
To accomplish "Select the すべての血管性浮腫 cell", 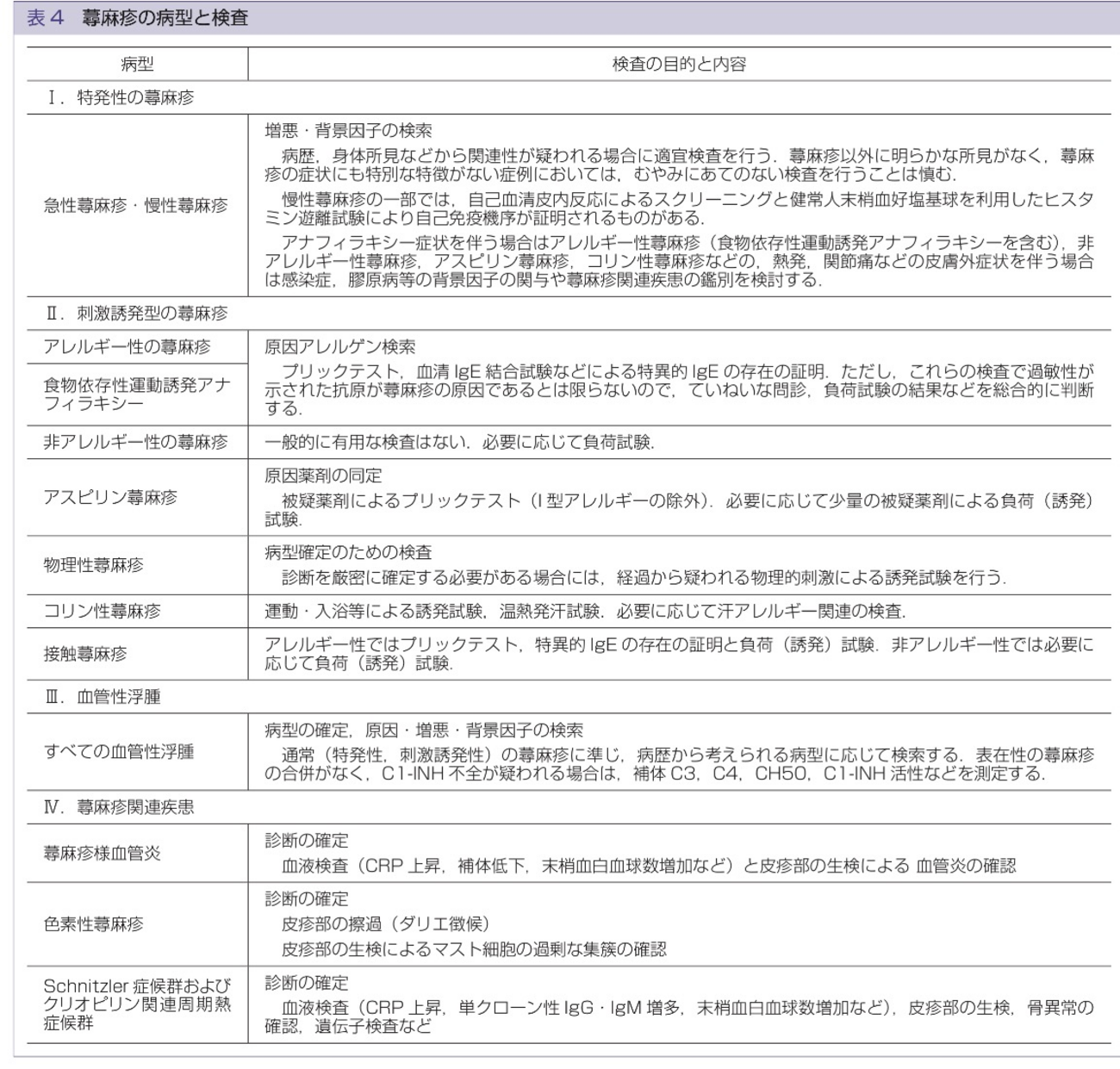I will tap(119, 751).
